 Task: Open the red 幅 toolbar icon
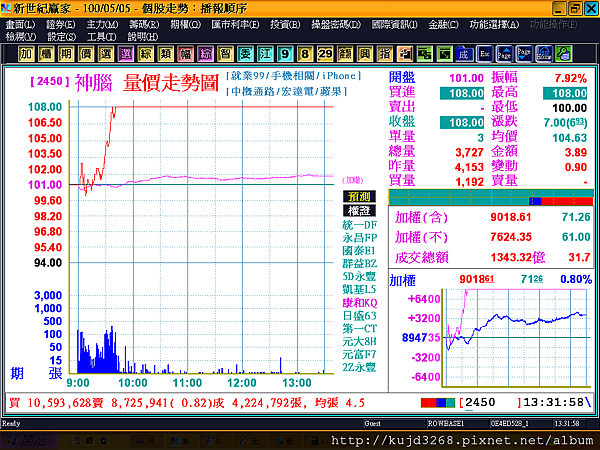click(186, 54)
